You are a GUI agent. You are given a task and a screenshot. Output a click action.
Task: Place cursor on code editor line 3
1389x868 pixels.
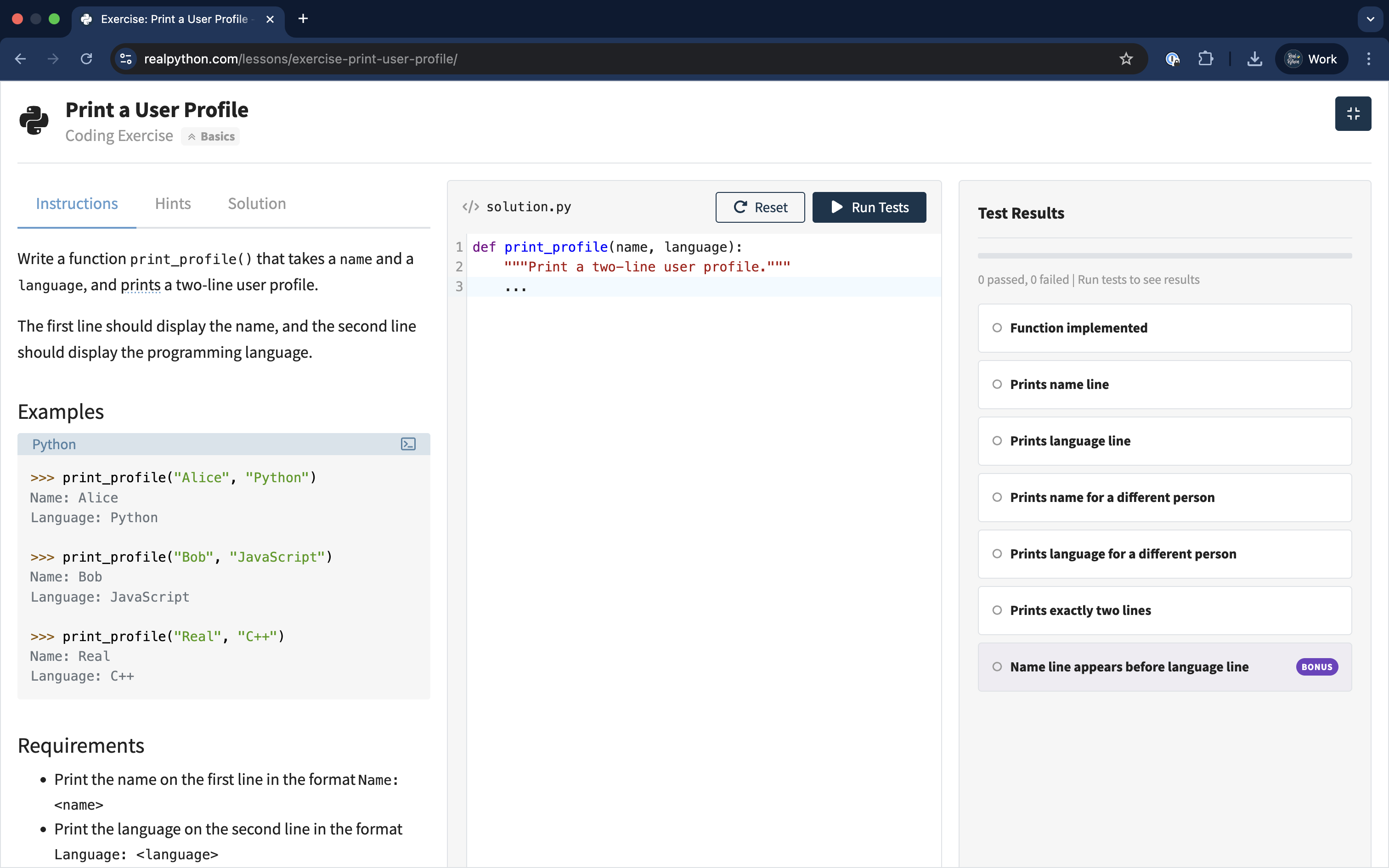coord(703,287)
